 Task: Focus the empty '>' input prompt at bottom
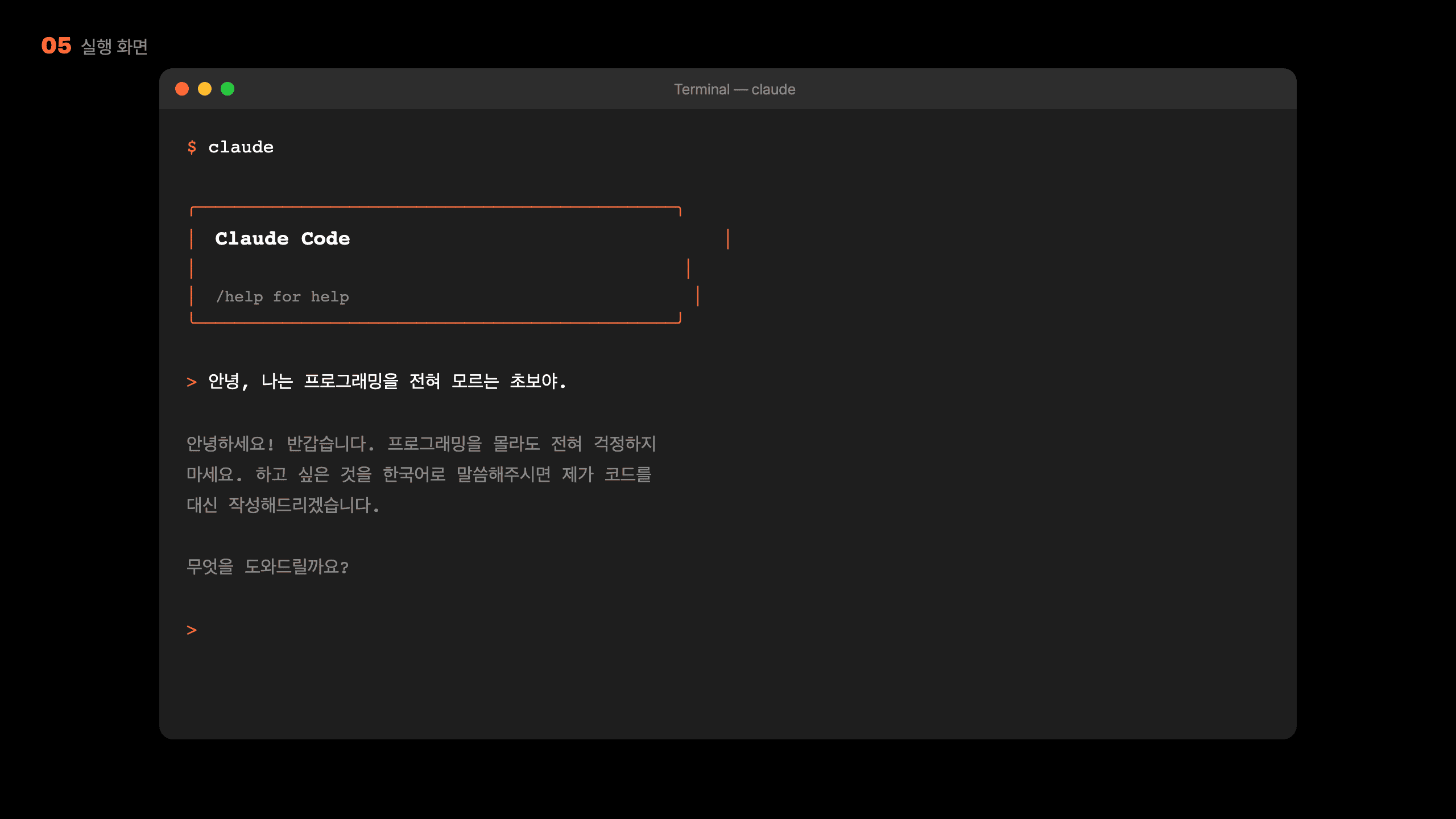coord(192,630)
